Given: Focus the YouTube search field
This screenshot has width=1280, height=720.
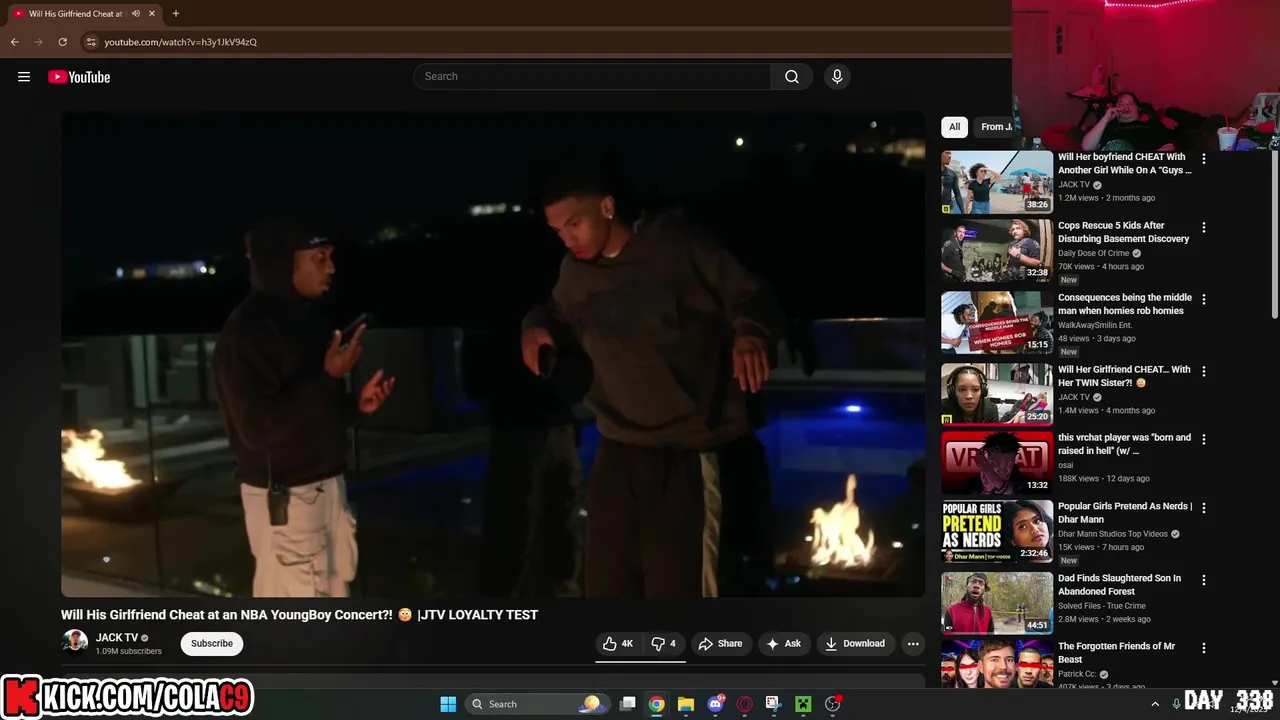Looking at the screenshot, I should [x=592, y=77].
